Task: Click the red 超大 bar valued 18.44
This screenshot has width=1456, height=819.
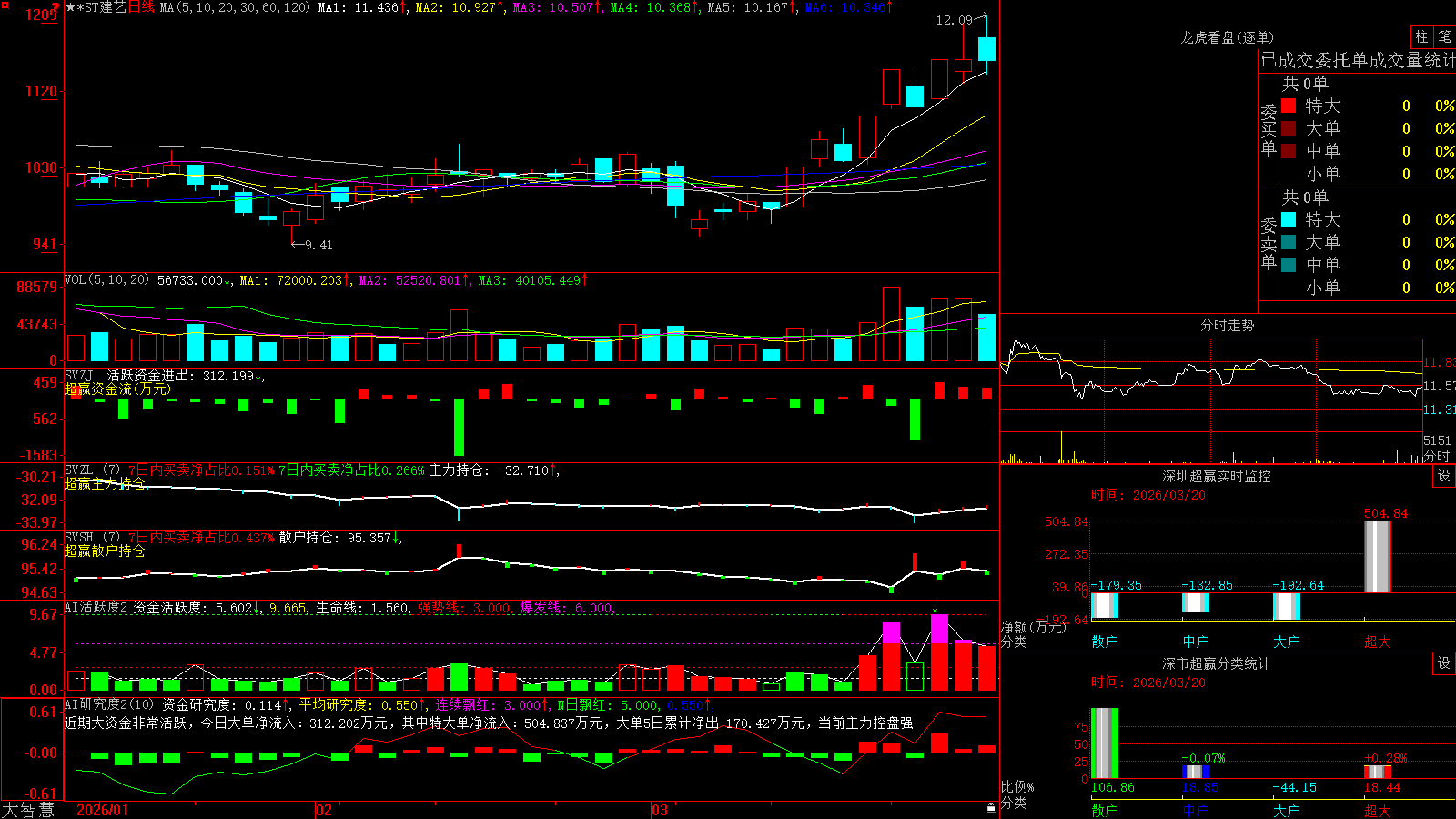Action: pyautogui.click(x=1378, y=772)
